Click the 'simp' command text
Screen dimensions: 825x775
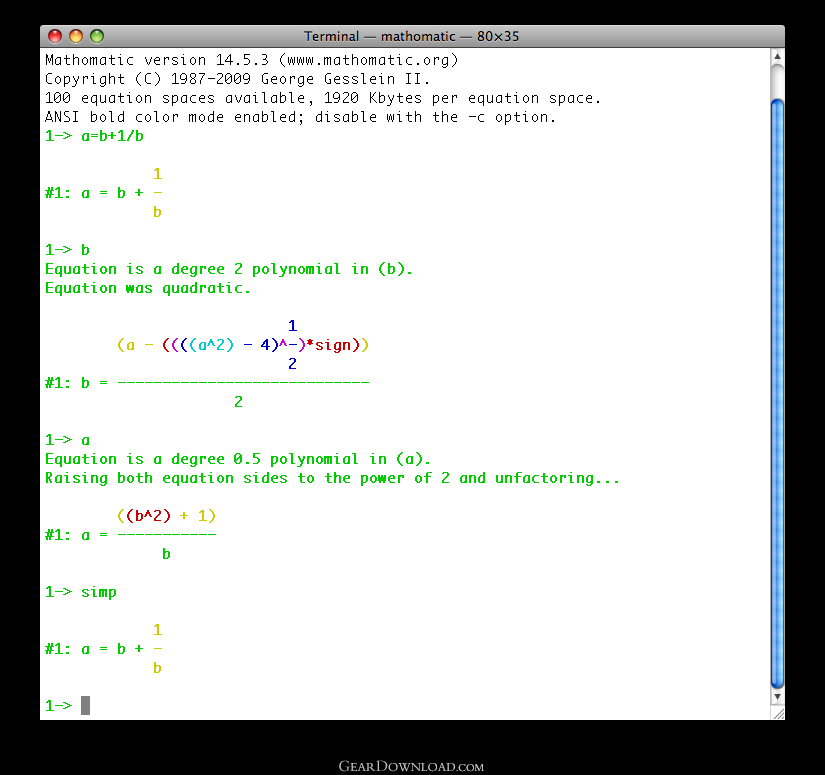[x=99, y=592]
